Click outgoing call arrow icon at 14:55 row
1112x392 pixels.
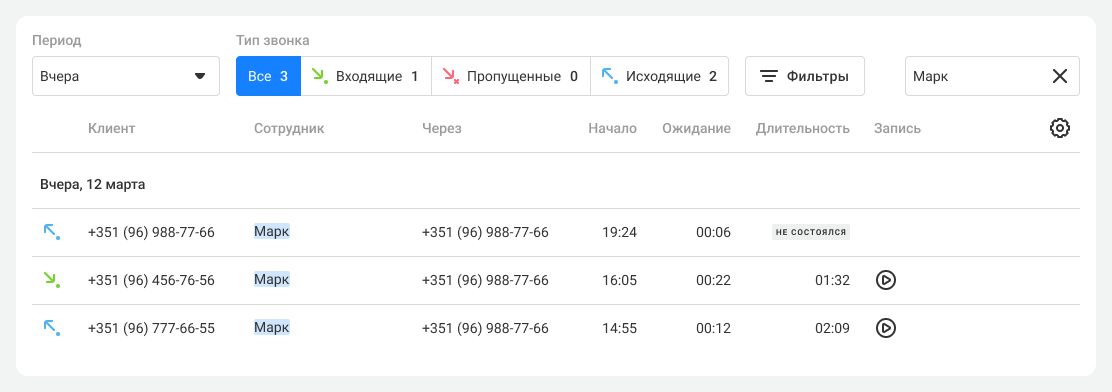coord(52,327)
